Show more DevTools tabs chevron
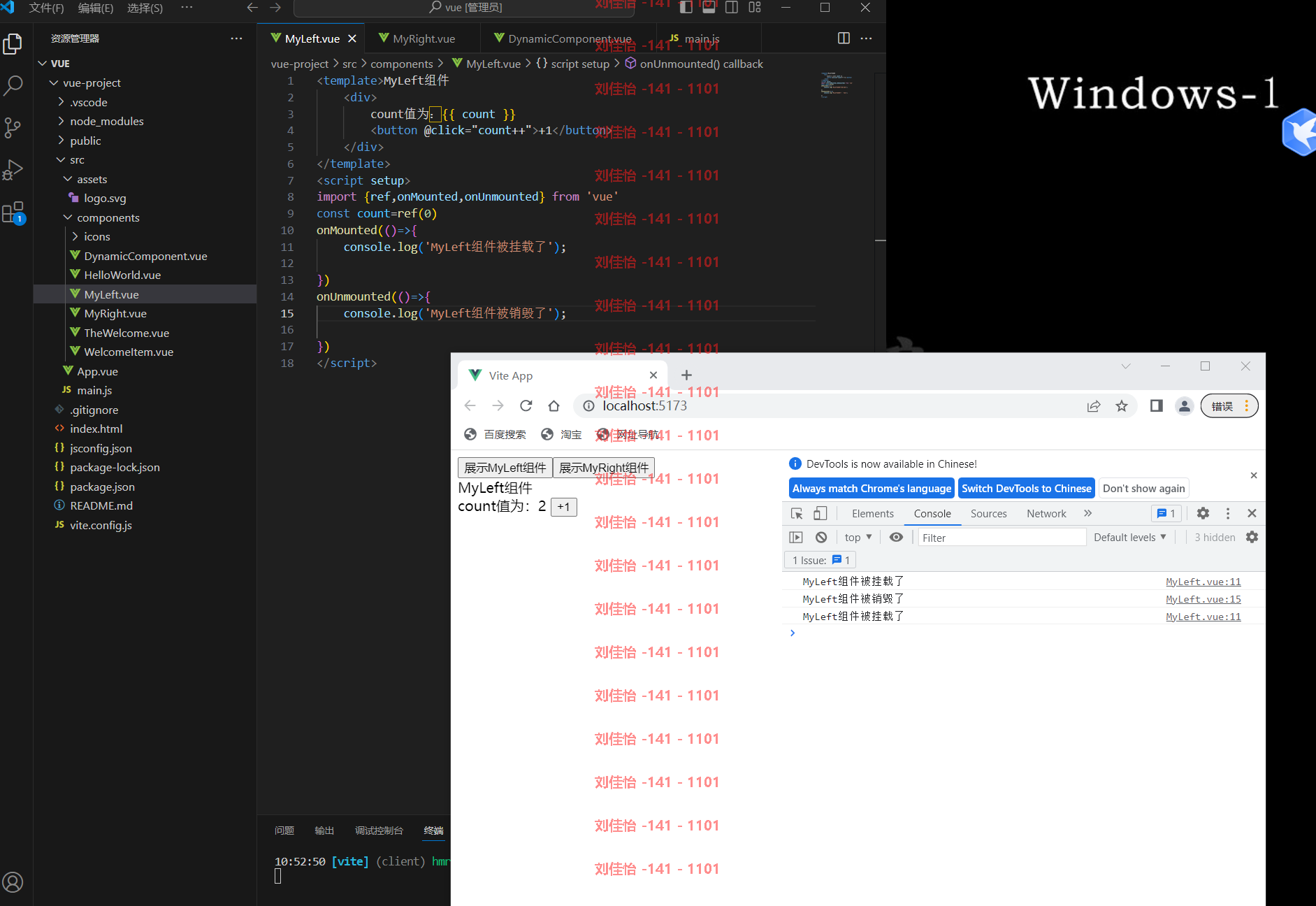 click(x=1087, y=514)
